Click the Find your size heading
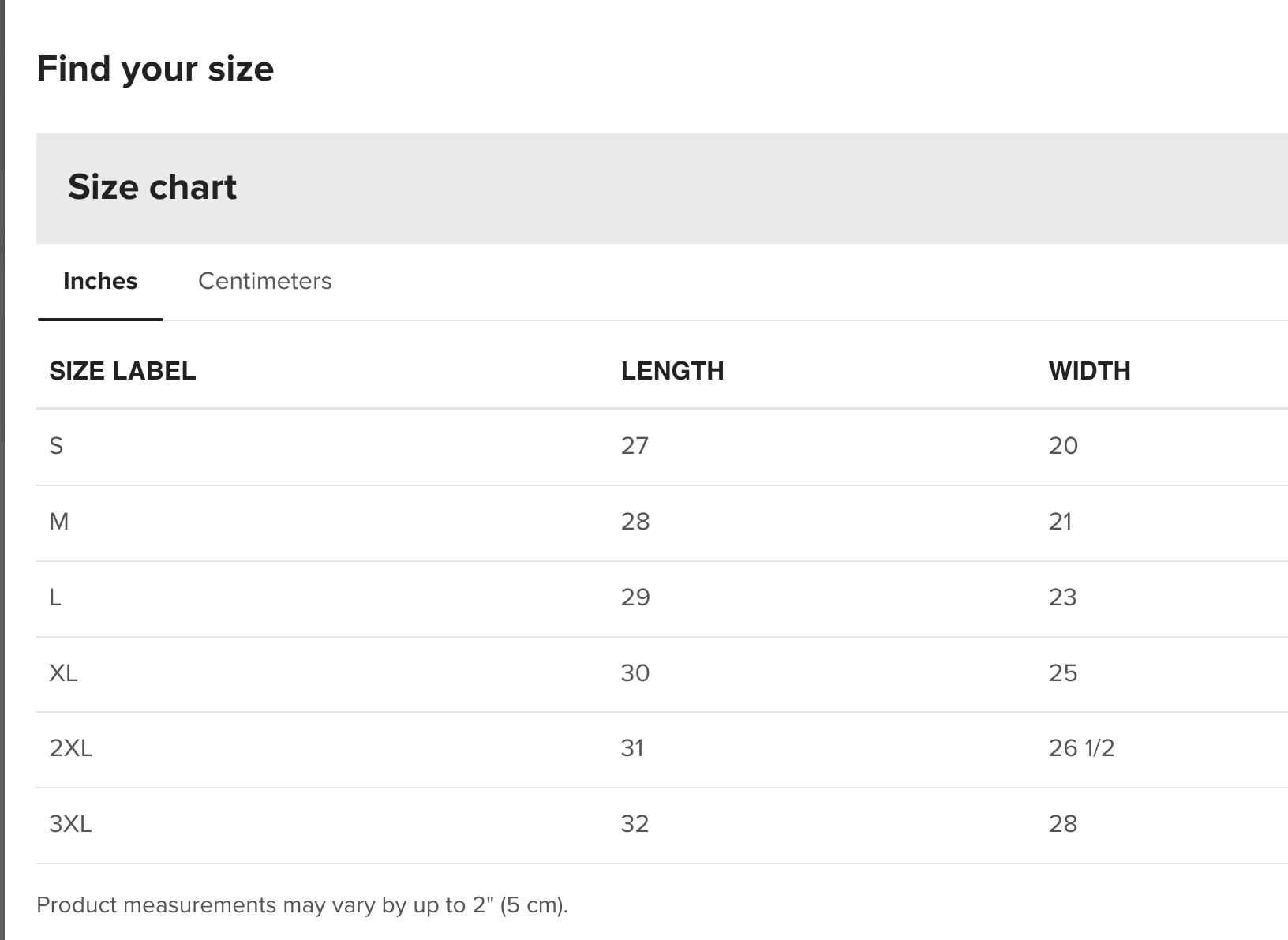Screen dimensions: 1288x940 [x=155, y=69]
